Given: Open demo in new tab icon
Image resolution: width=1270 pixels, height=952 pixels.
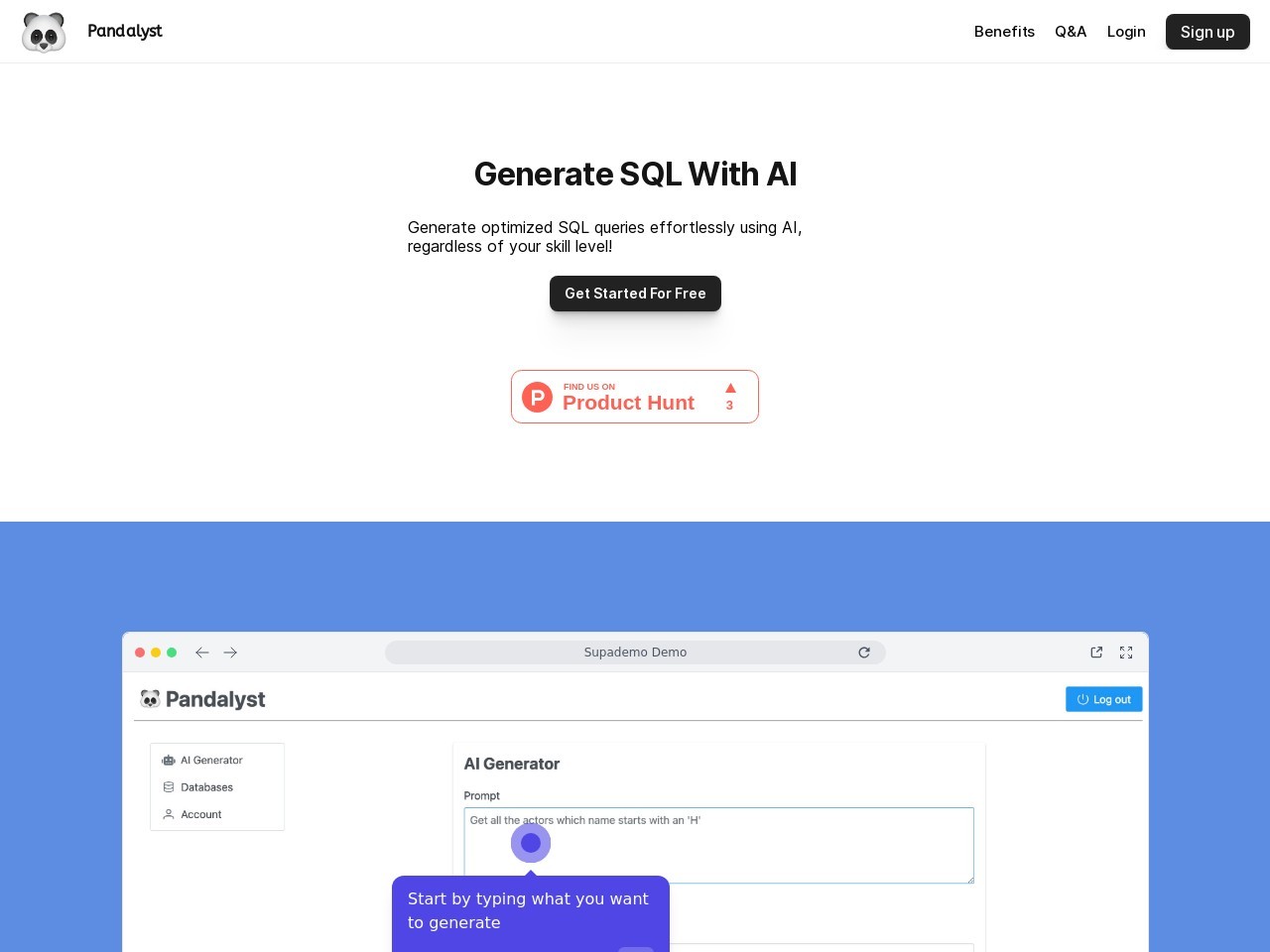Looking at the screenshot, I should (x=1096, y=653).
